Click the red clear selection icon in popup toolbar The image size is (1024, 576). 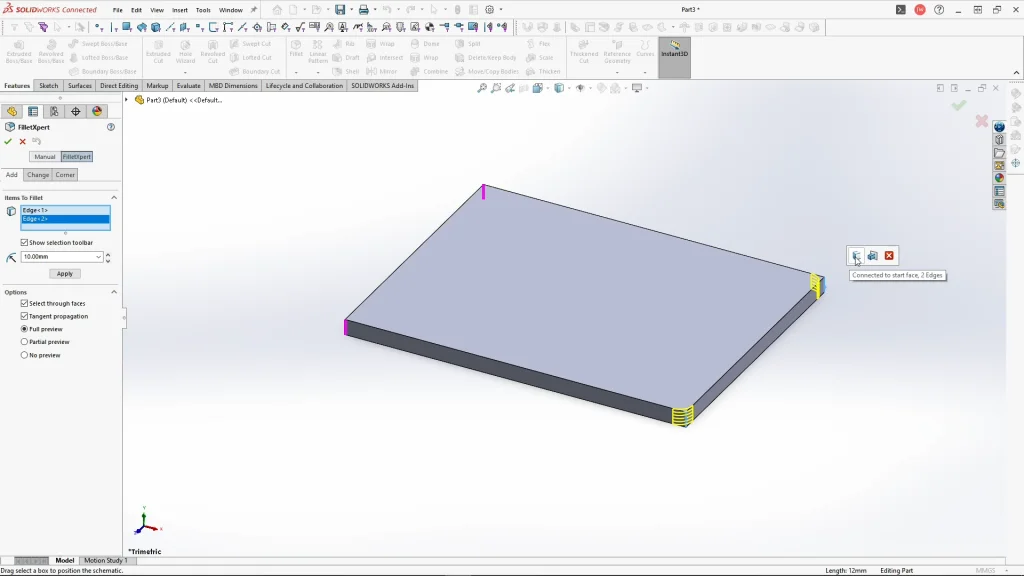[x=889, y=256]
